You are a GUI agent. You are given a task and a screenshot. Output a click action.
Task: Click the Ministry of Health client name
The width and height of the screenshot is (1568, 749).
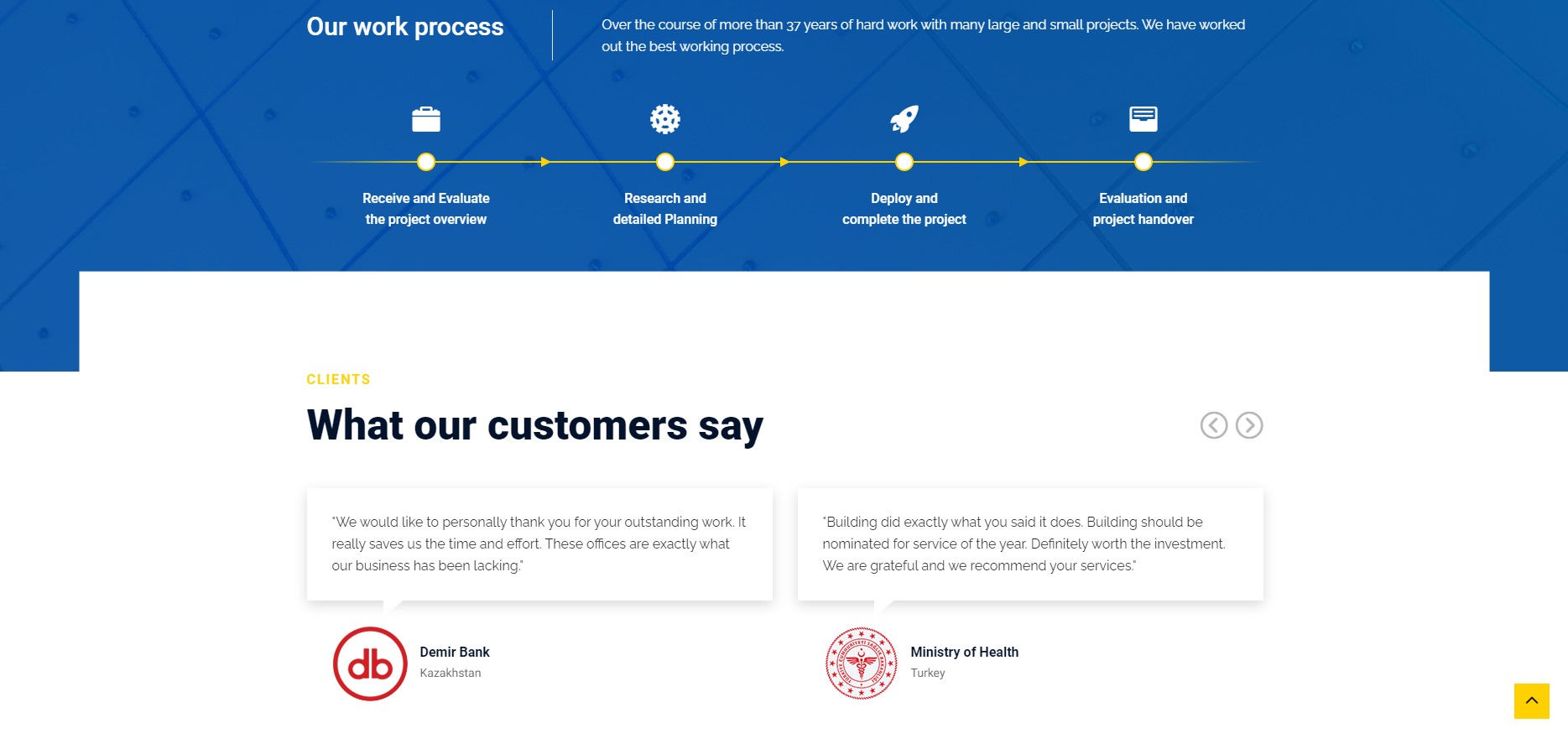pos(965,652)
